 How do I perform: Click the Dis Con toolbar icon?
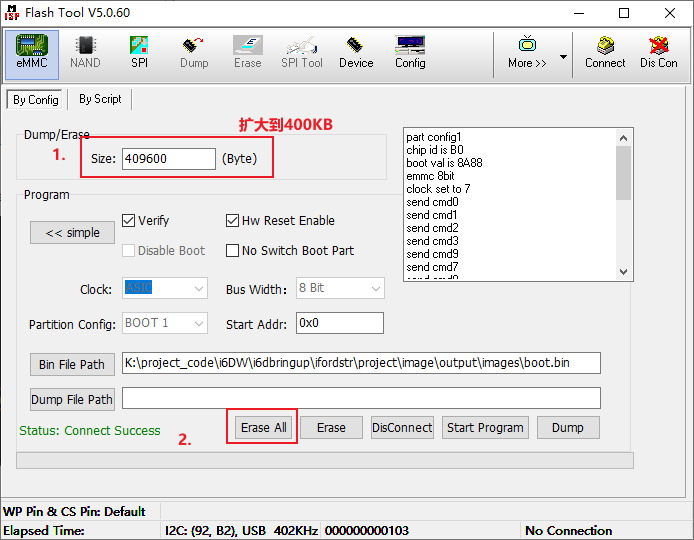pyautogui.click(x=659, y=53)
